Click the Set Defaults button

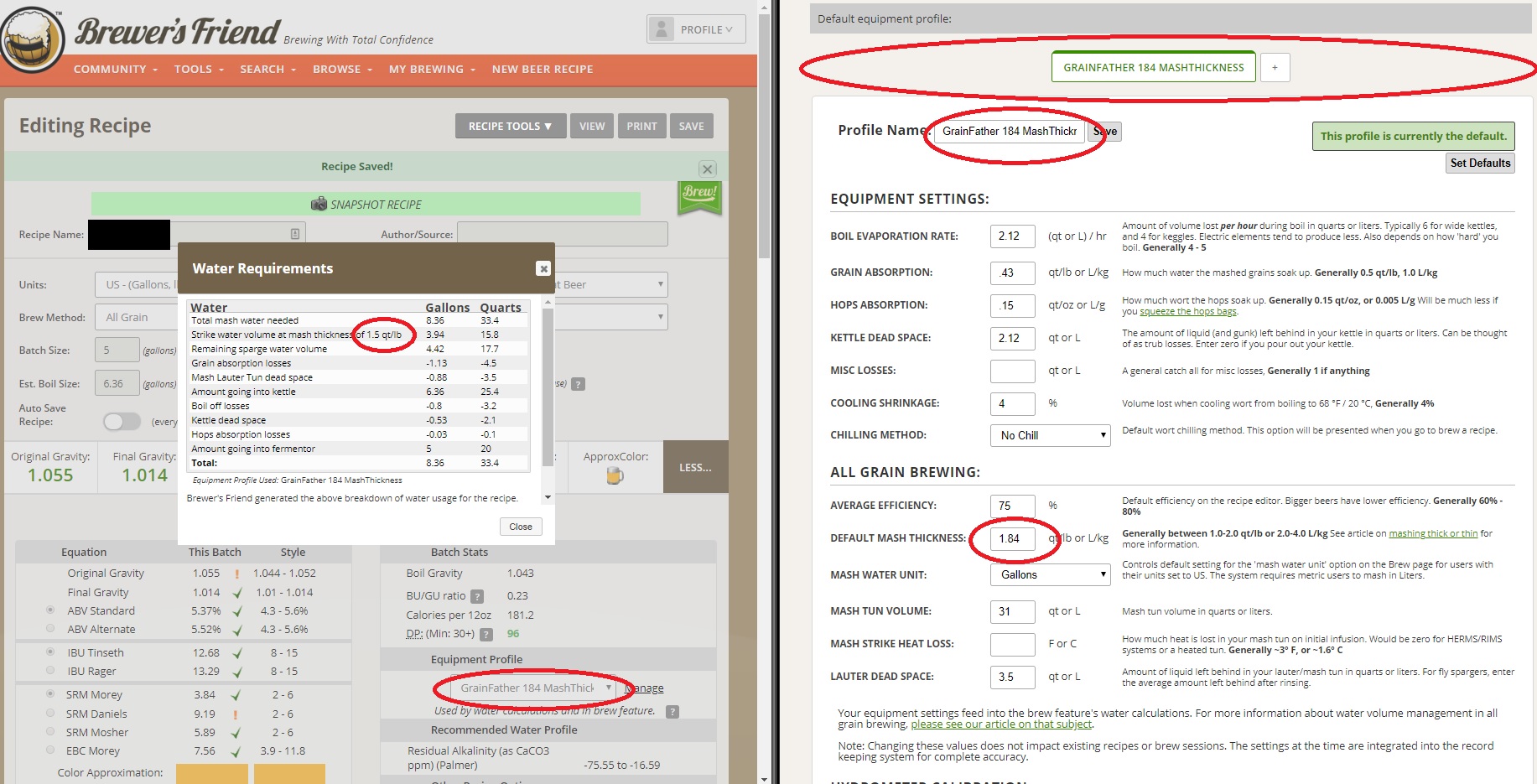pyautogui.click(x=1480, y=163)
